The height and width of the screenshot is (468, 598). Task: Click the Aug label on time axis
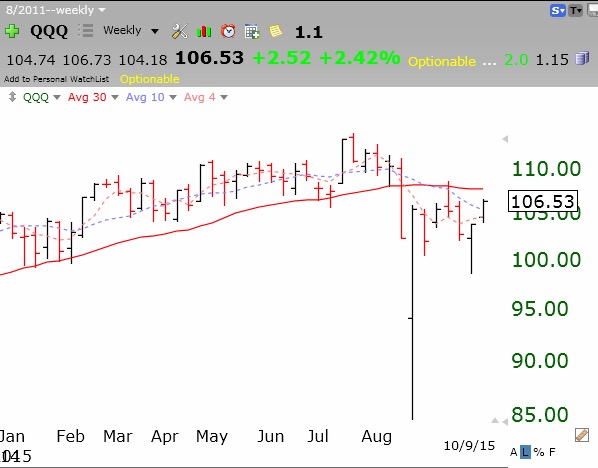376,437
